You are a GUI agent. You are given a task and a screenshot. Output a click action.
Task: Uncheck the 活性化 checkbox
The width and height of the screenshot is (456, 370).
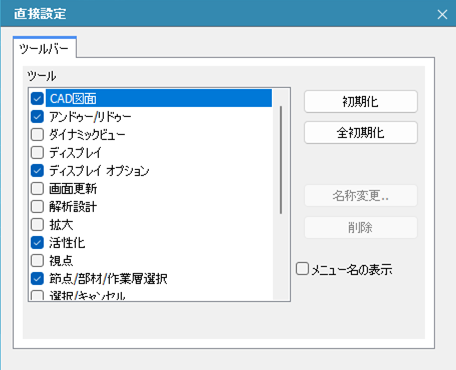click(37, 243)
